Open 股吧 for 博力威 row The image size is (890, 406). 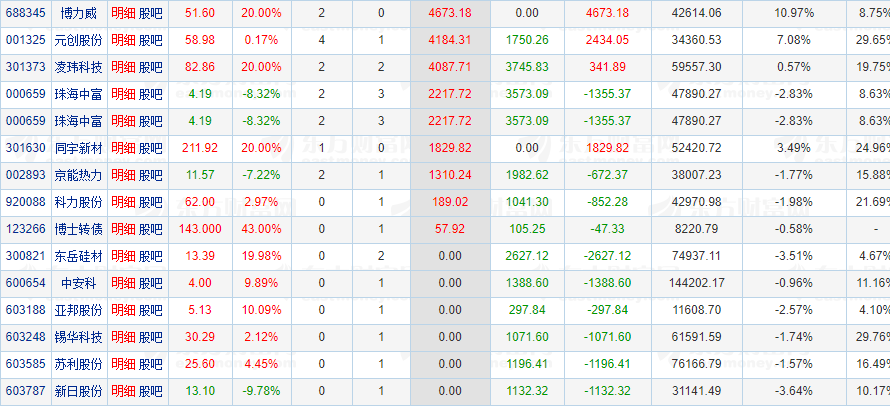pyautogui.click(x=150, y=12)
